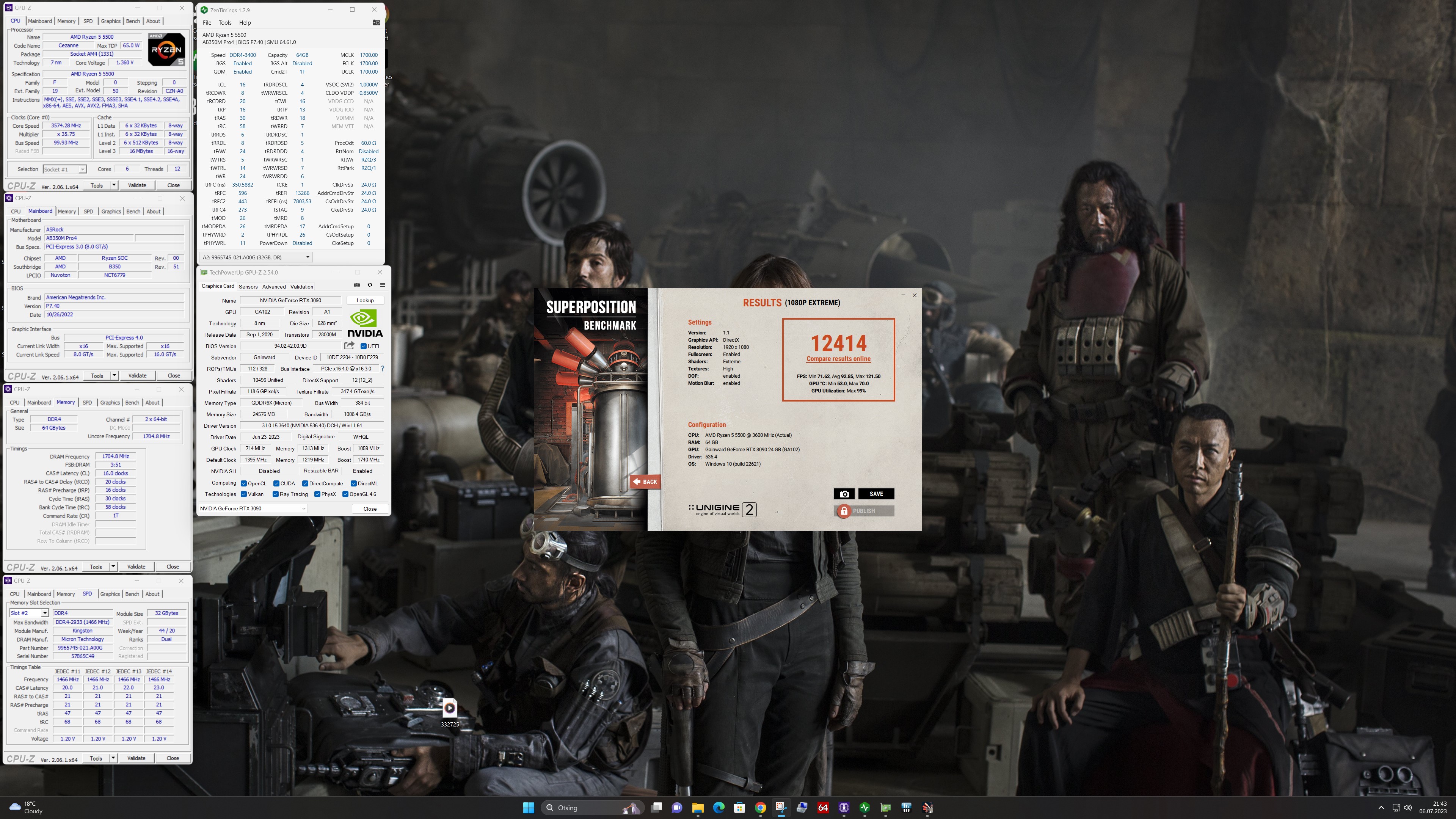The height and width of the screenshot is (819, 1456).
Task: Click the SAVE button in Superposition
Action: 876,494
